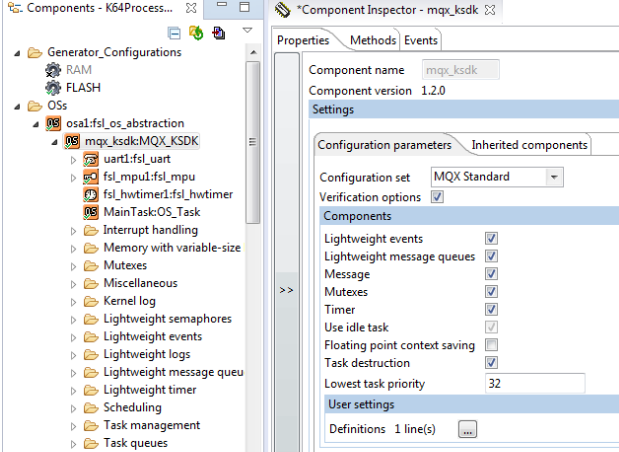Click the Collapse All icon in Components toolbar
Screen dimensions: 619x452
174,32
